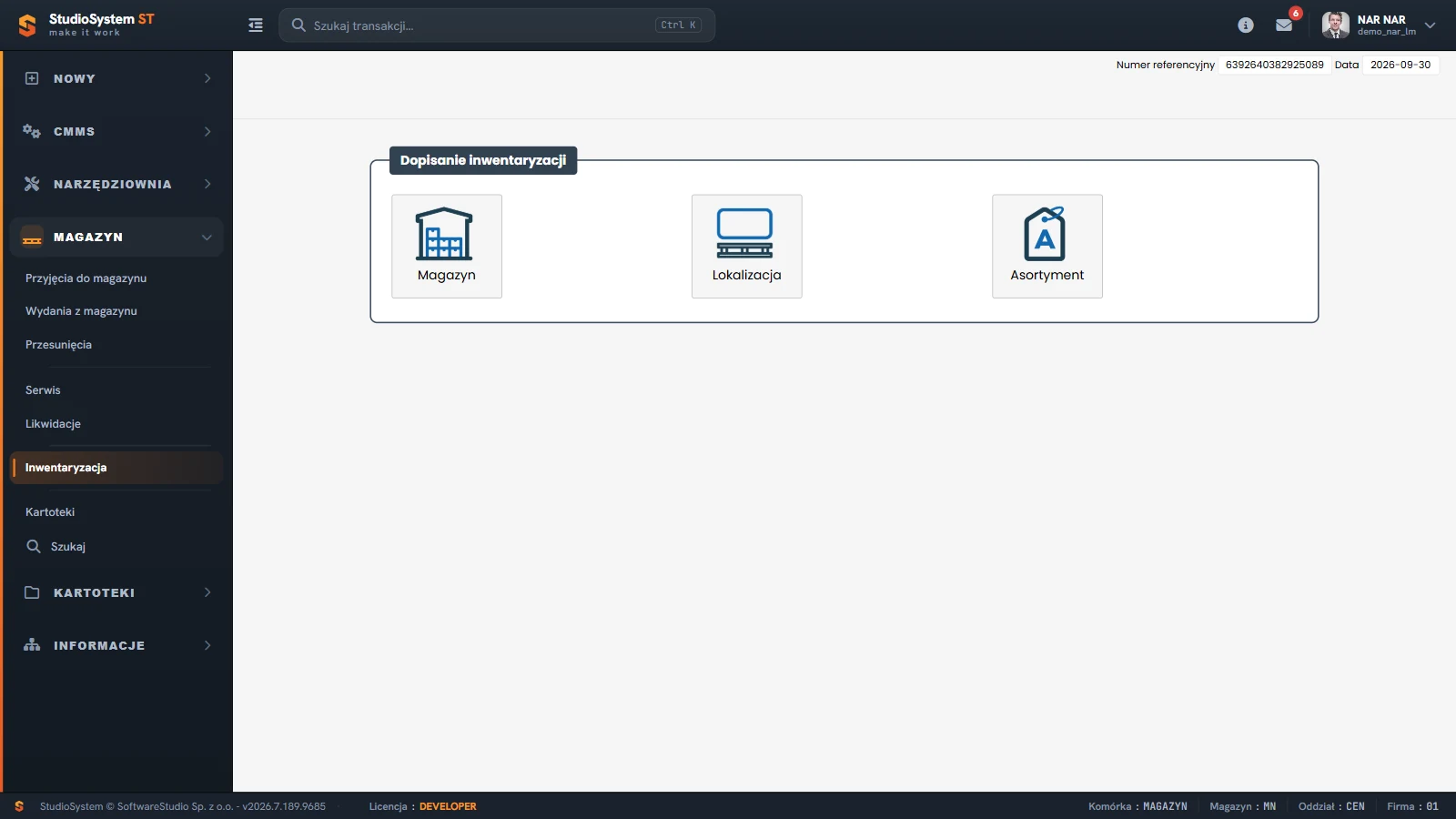Collapse the sidebar with the menu toggle icon
This screenshot has height=819, width=1456.
(256, 25)
